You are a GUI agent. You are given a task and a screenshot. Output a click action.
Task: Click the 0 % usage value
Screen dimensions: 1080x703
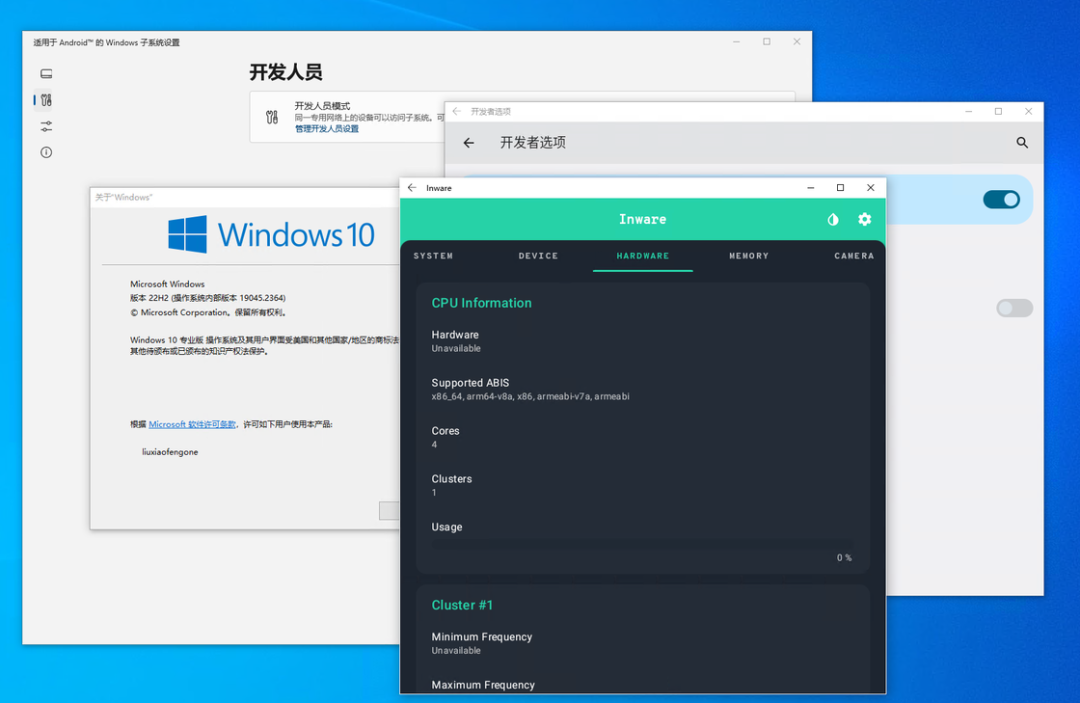tap(844, 558)
